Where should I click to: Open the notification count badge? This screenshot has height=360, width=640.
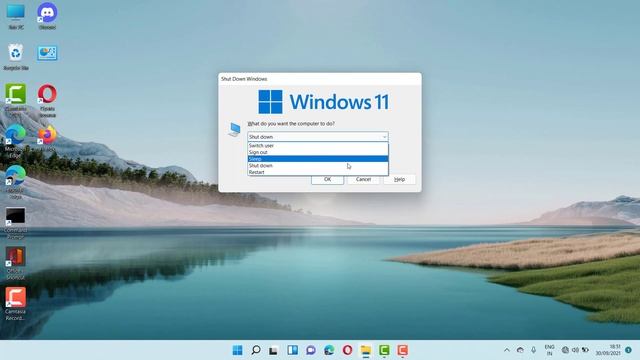pos(628,350)
